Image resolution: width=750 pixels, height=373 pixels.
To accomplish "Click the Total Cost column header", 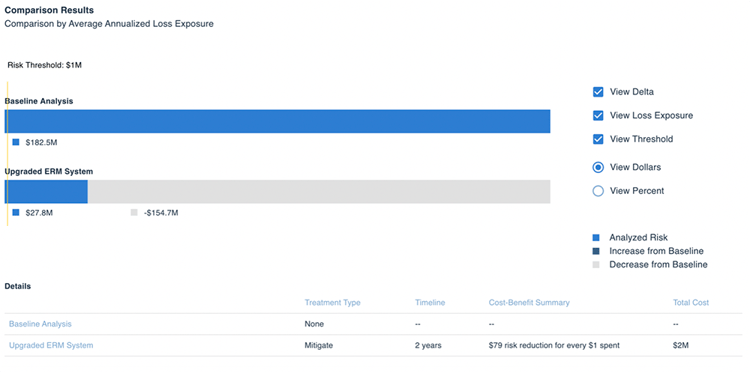I will point(691,303).
